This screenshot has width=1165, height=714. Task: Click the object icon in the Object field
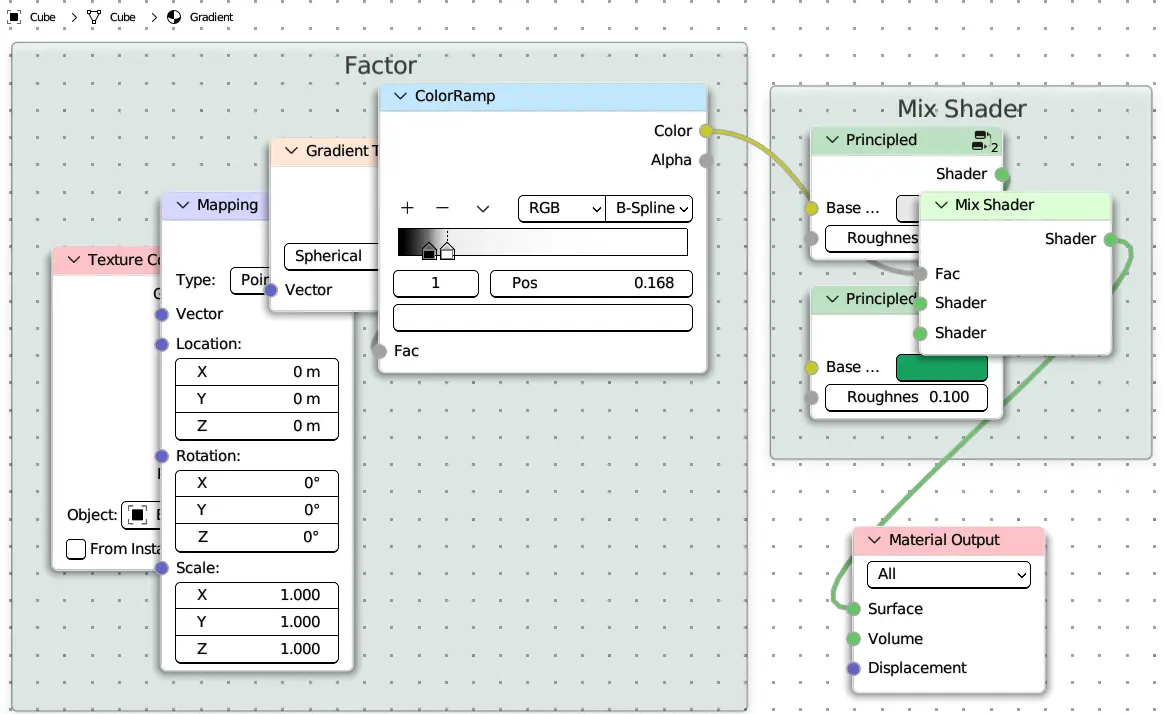tap(137, 515)
